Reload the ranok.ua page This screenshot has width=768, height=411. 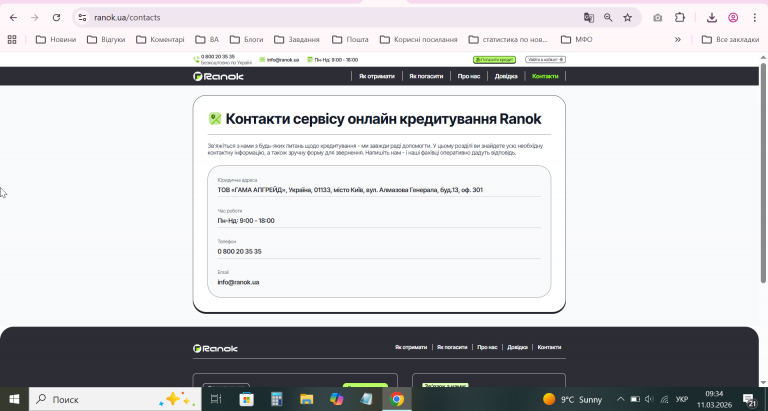pos(56,18)
